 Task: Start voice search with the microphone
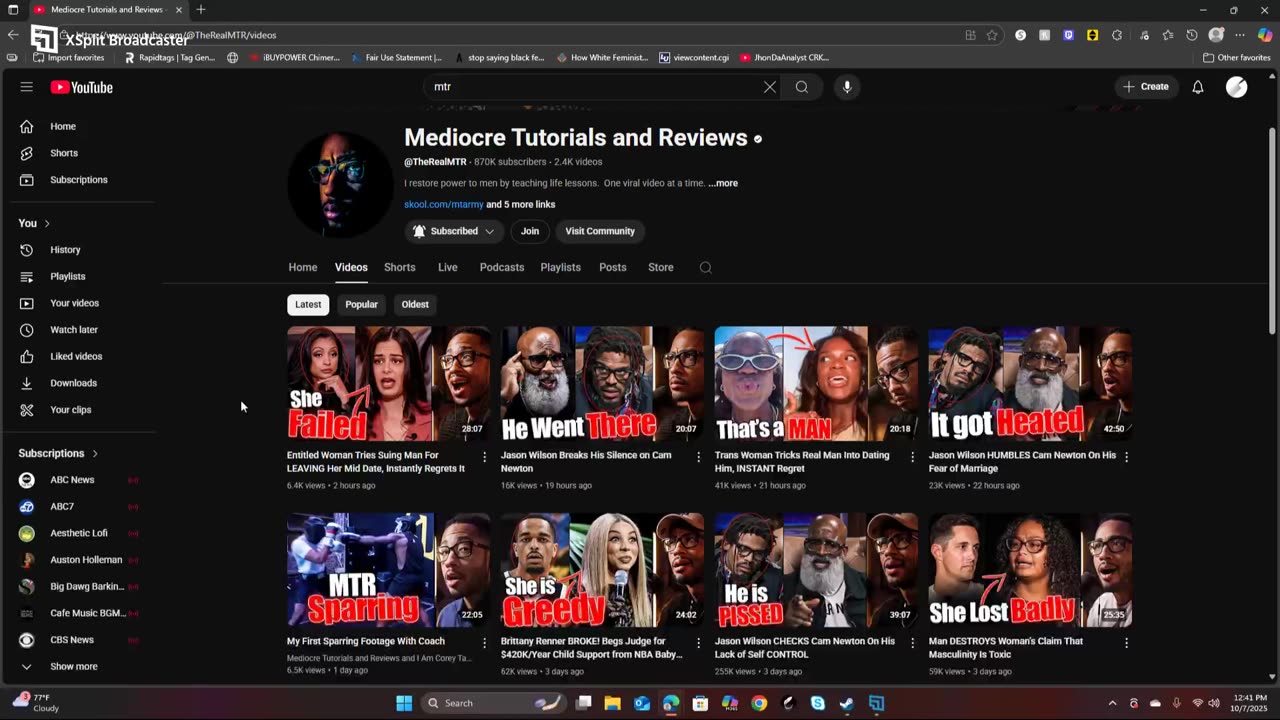point(847,87)
